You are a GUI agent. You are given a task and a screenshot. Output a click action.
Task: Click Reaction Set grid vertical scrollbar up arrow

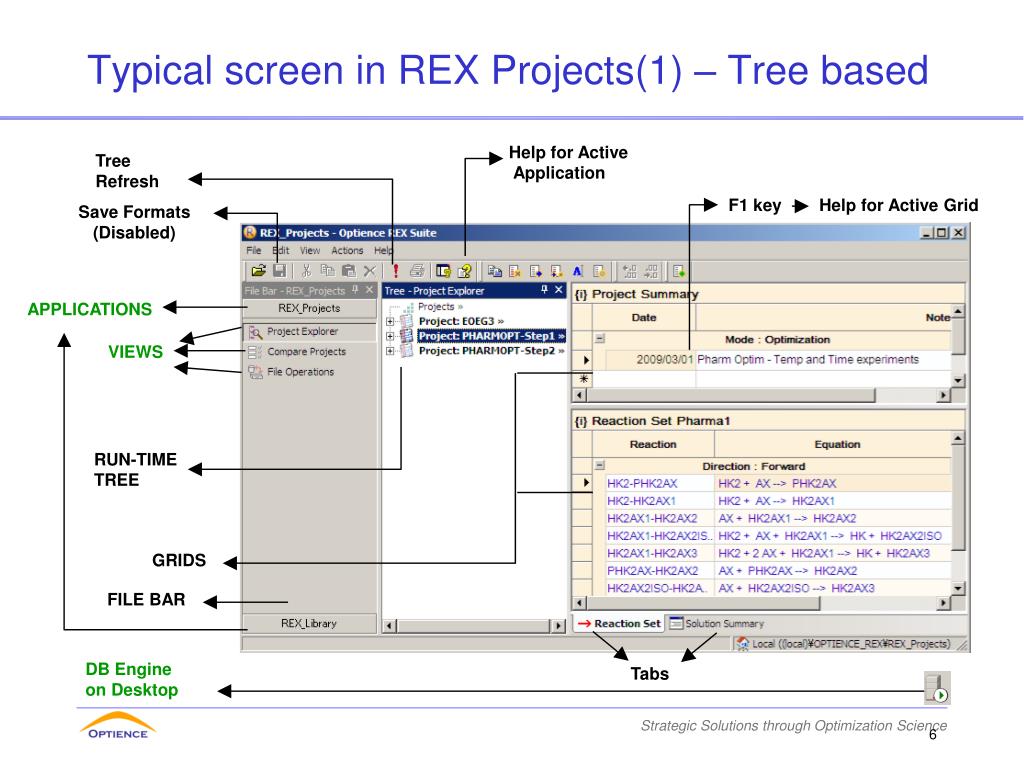click(958, 438)
